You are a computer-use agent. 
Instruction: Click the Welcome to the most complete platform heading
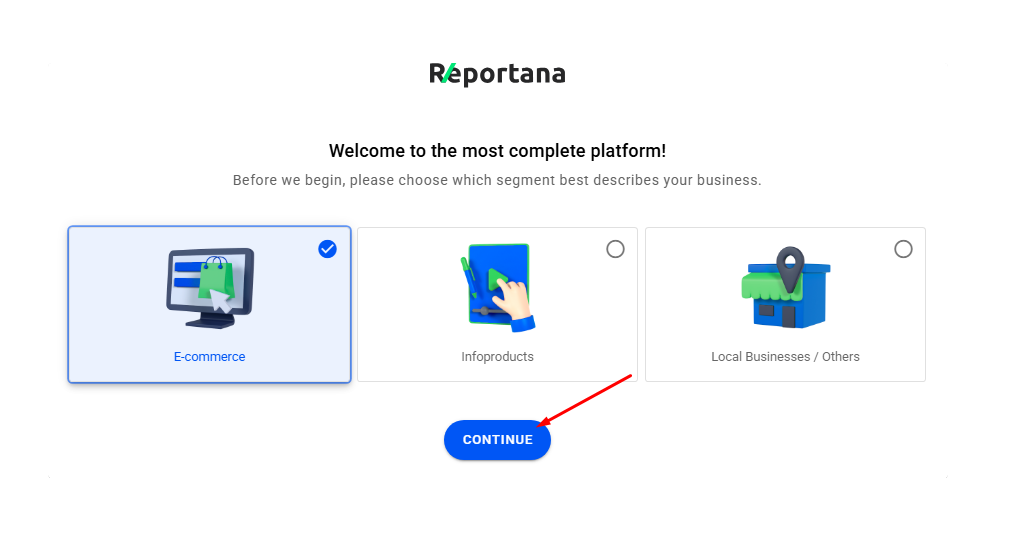[497, 151]
